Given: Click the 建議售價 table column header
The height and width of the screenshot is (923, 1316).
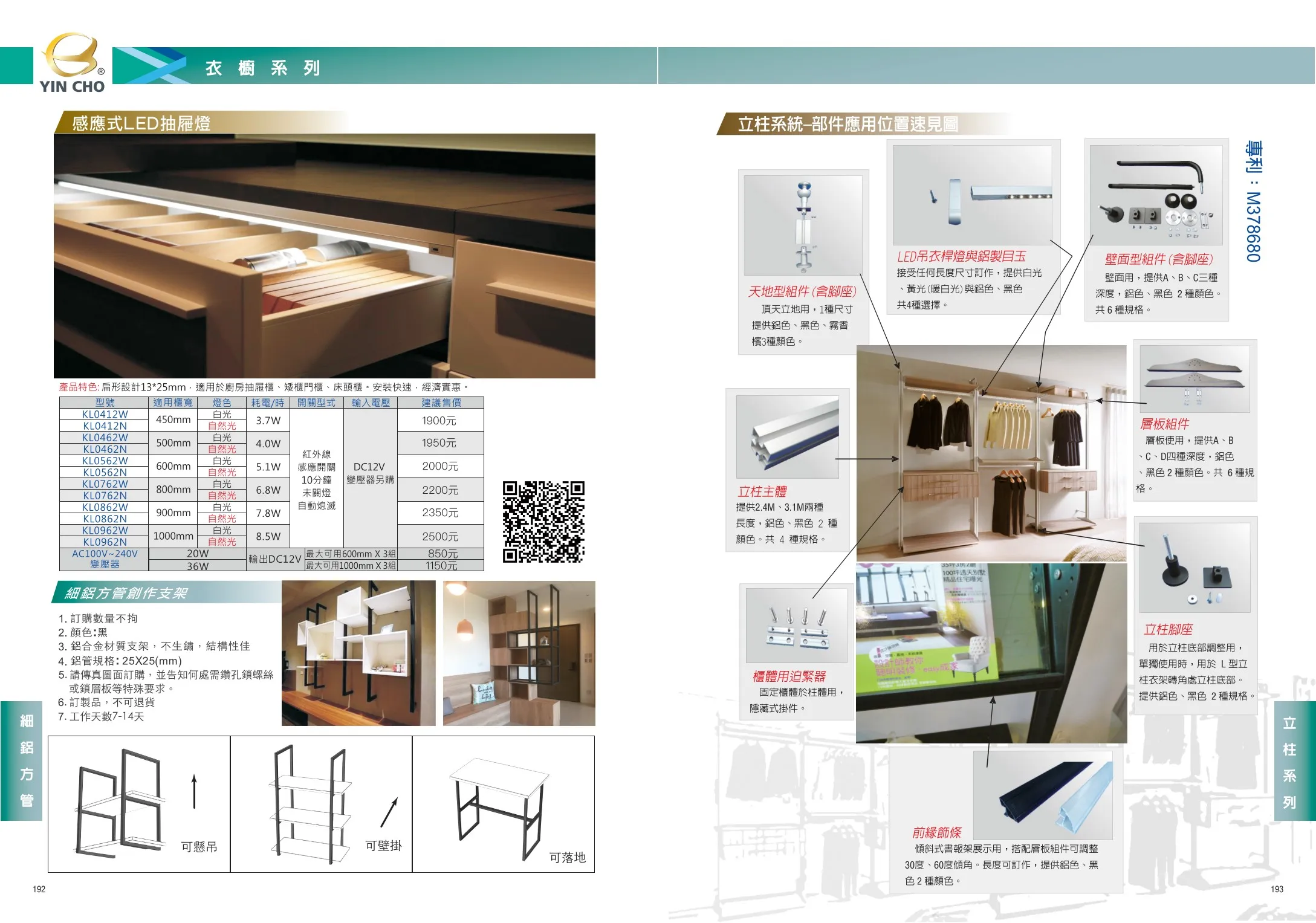Looking at the screenshot, I should click(441, 403).
